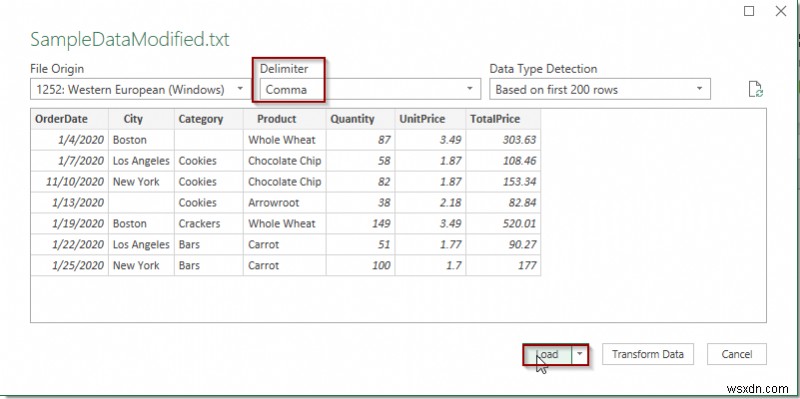This screenshot has width=800, height=399.
Task: Click the SampleDataModified.txt title
Action: (130, 39)
